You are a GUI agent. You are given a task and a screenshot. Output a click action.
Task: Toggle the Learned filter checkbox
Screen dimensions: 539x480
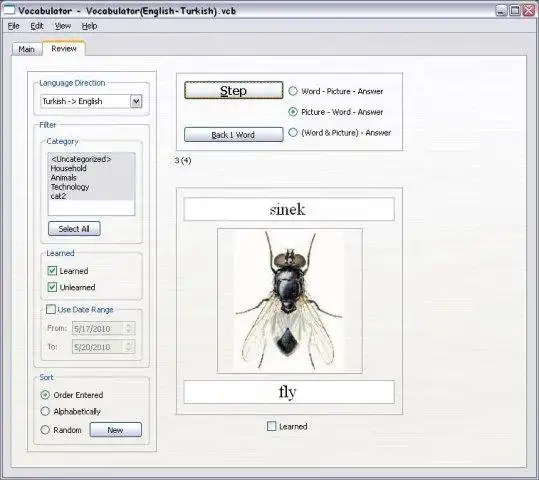(52, 271)
